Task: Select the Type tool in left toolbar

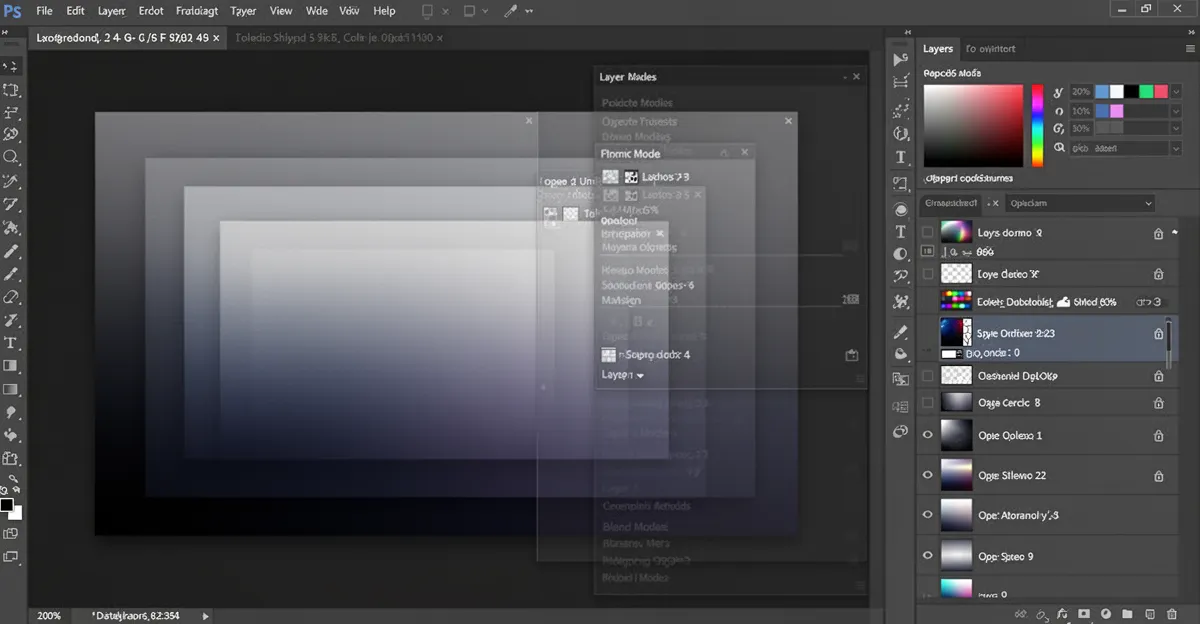Action: (x=11, y=343)
